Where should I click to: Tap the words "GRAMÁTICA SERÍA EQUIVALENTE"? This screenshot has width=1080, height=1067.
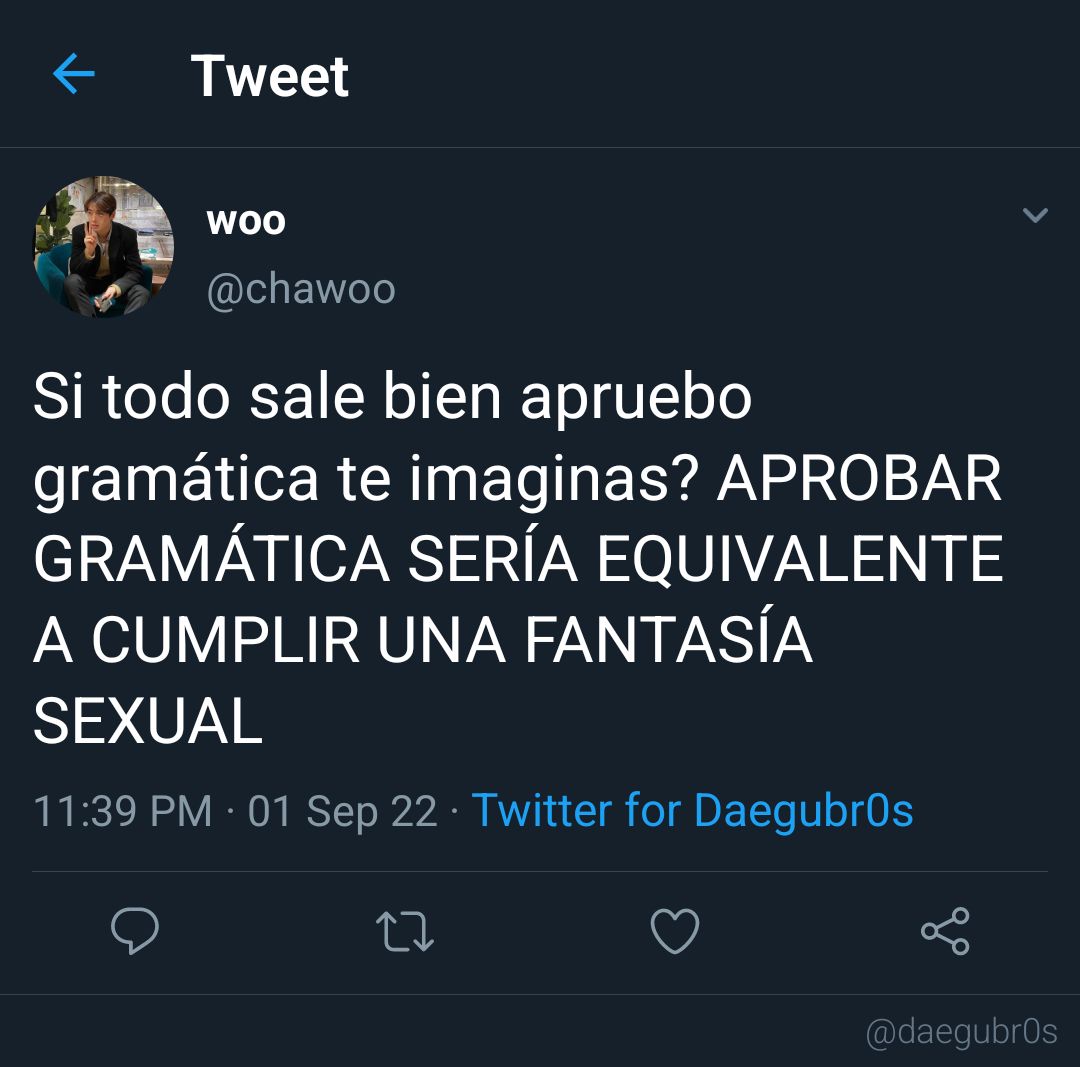[x=518, y=559]
